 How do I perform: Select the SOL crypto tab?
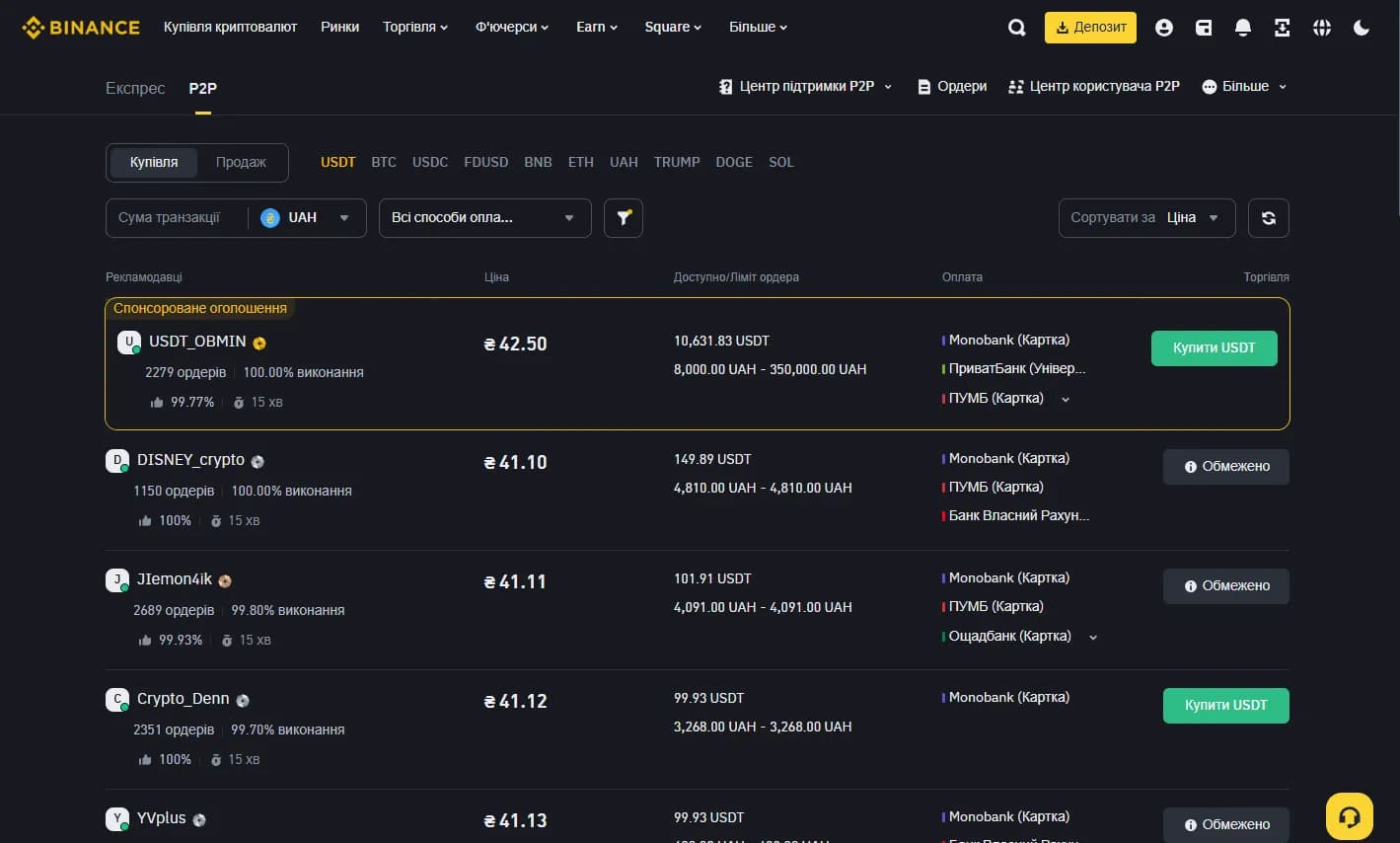(781, 162)
